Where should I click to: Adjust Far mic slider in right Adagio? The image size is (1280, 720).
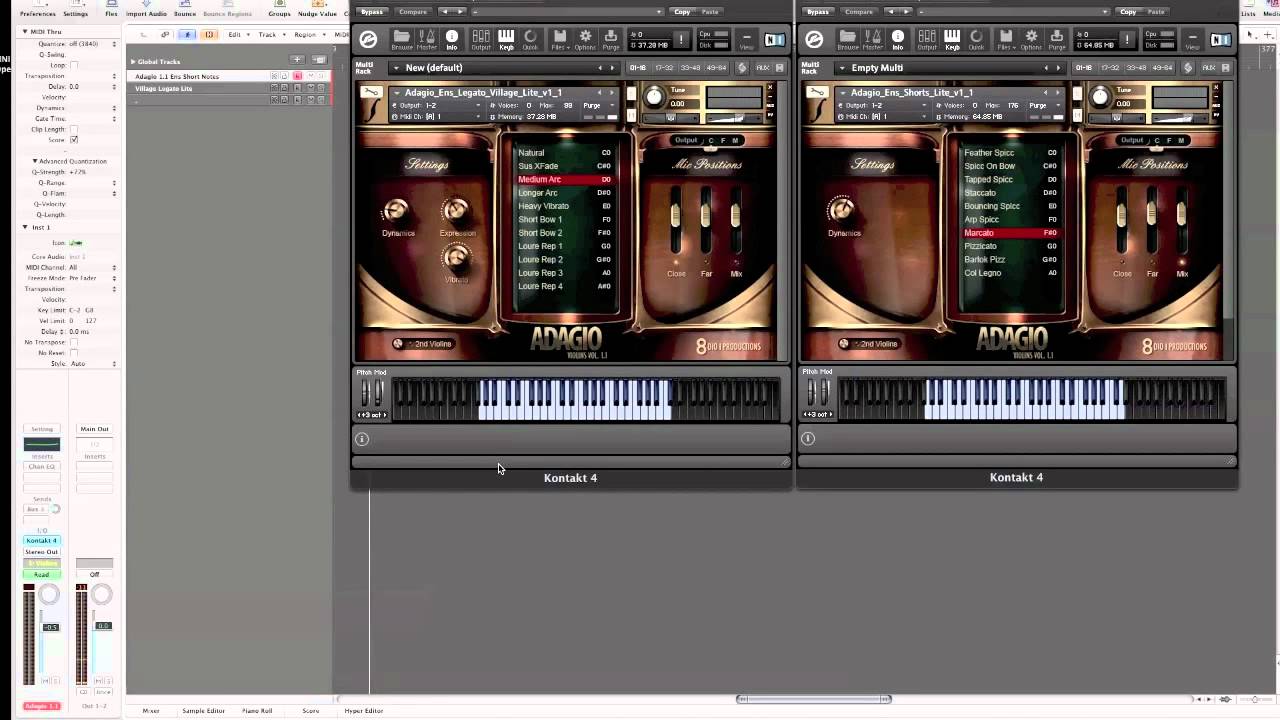coord(1152,214)
